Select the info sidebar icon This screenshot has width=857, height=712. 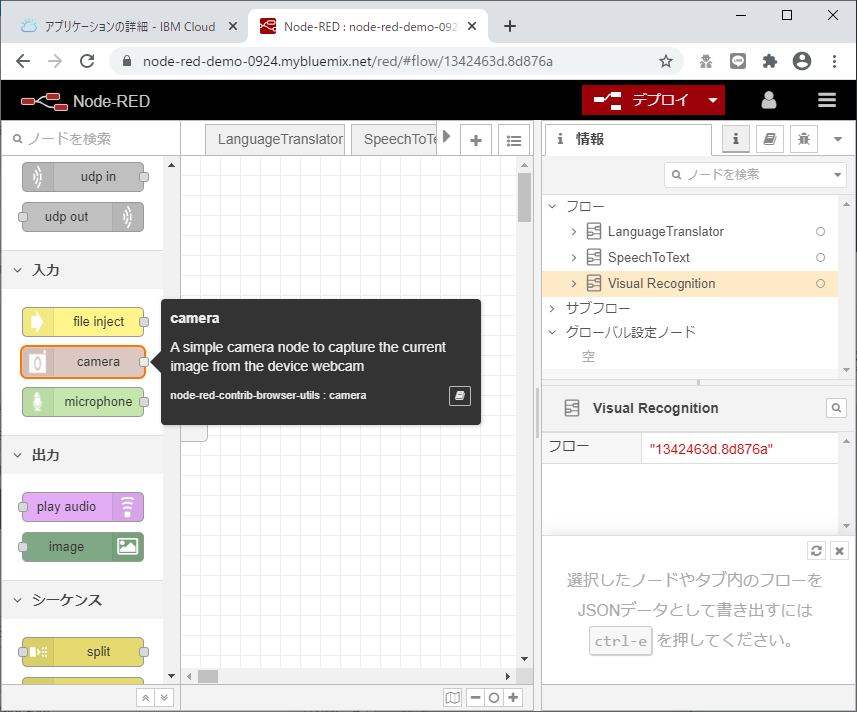point(735,139)
